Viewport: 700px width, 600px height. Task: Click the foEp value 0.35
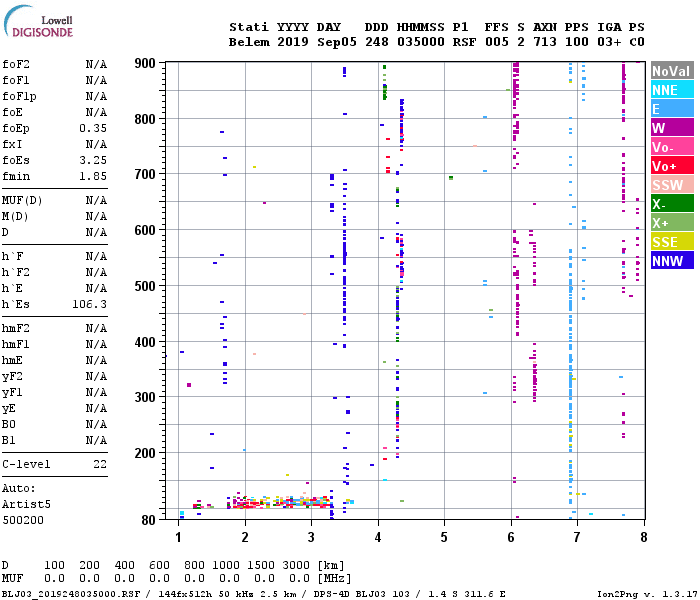[x=93, y=128]
